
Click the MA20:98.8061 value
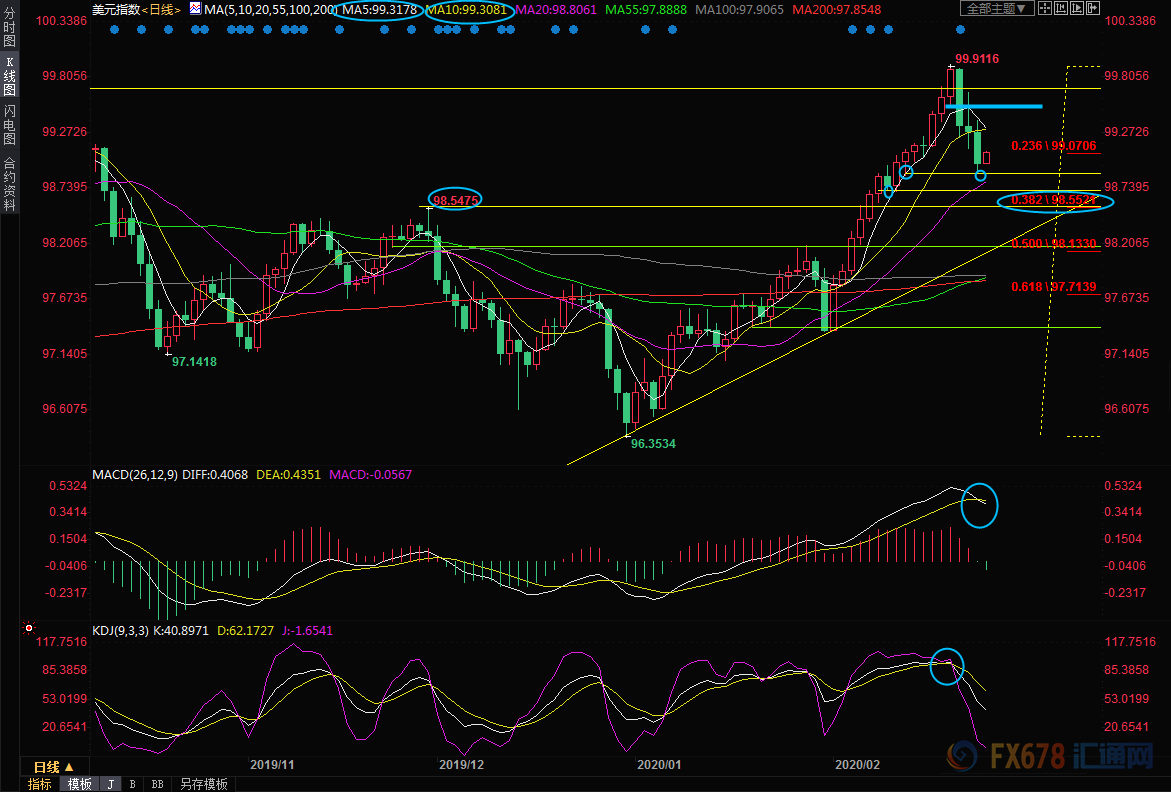[x=556, y=10]
